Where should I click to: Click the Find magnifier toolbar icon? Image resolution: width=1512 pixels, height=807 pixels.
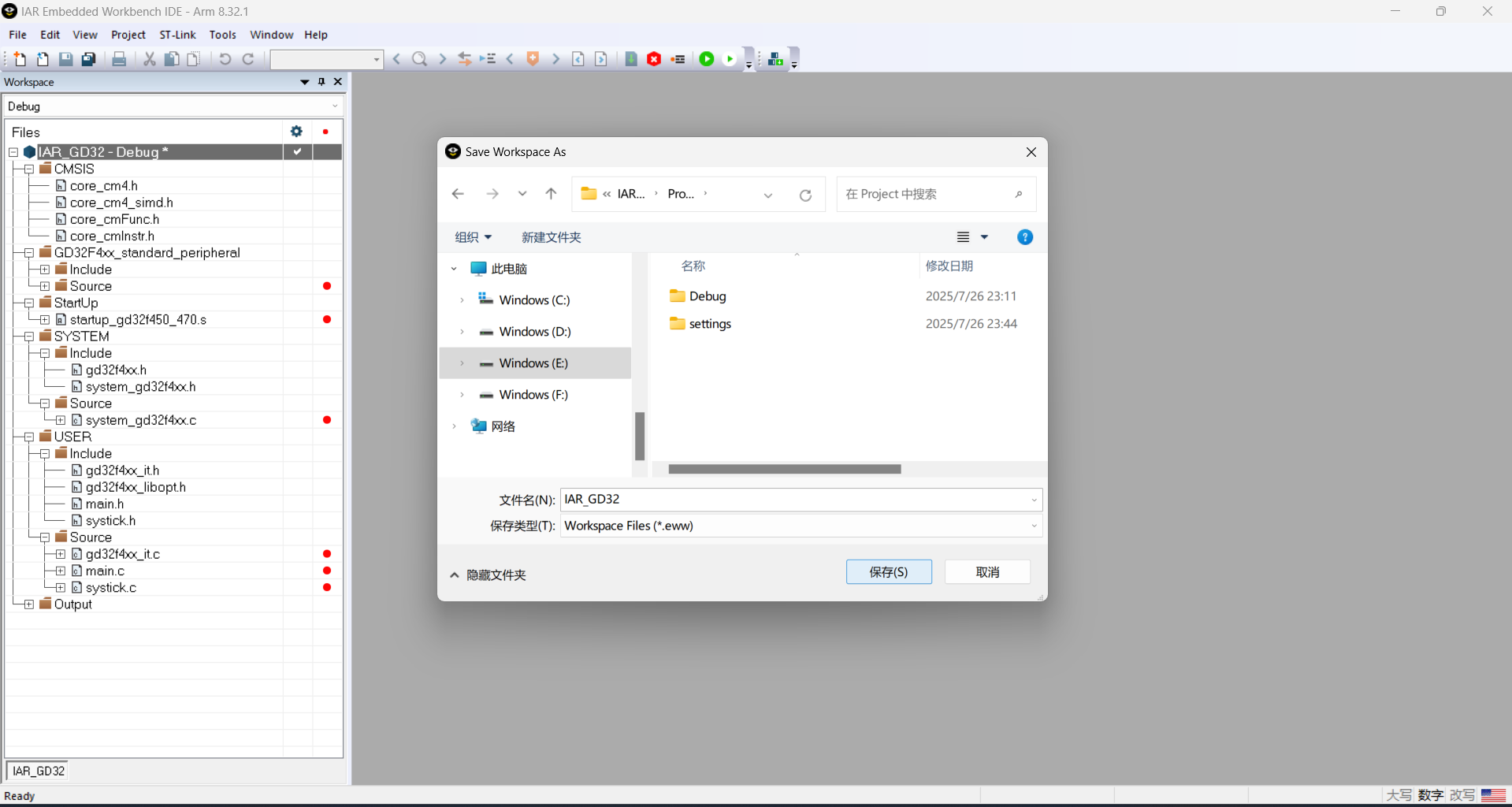pyautogui.click(x=420, y=59)
